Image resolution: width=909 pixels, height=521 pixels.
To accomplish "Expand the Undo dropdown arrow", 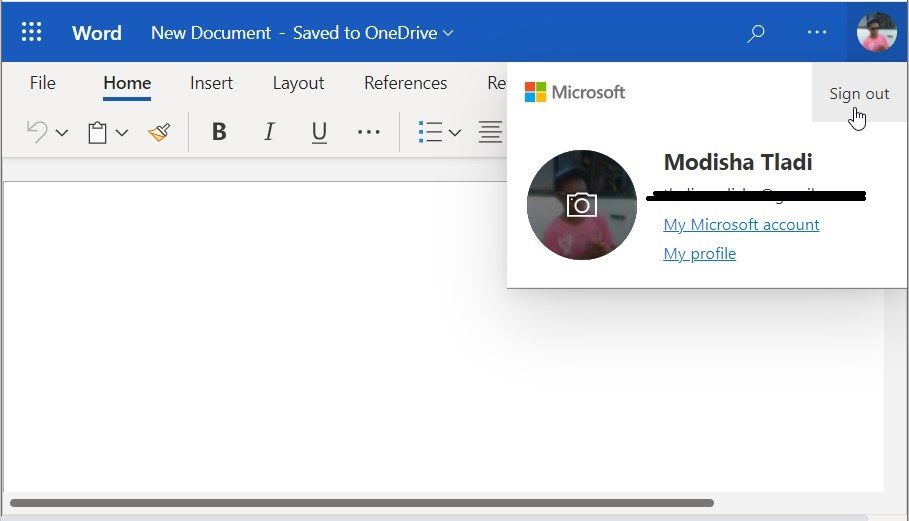I will click(x=62, y=133).
